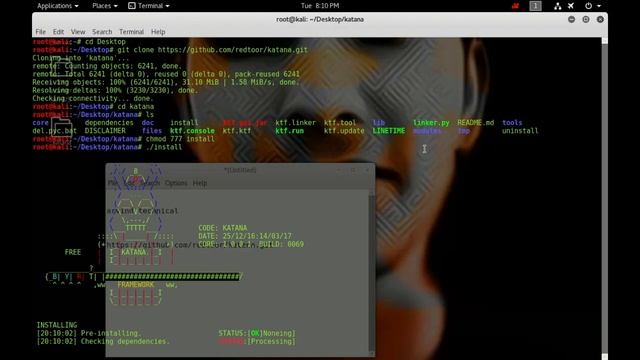The image size is (640, 360).
Task: Click the 'INSTALLING' heading text
Action: [57, 325]
